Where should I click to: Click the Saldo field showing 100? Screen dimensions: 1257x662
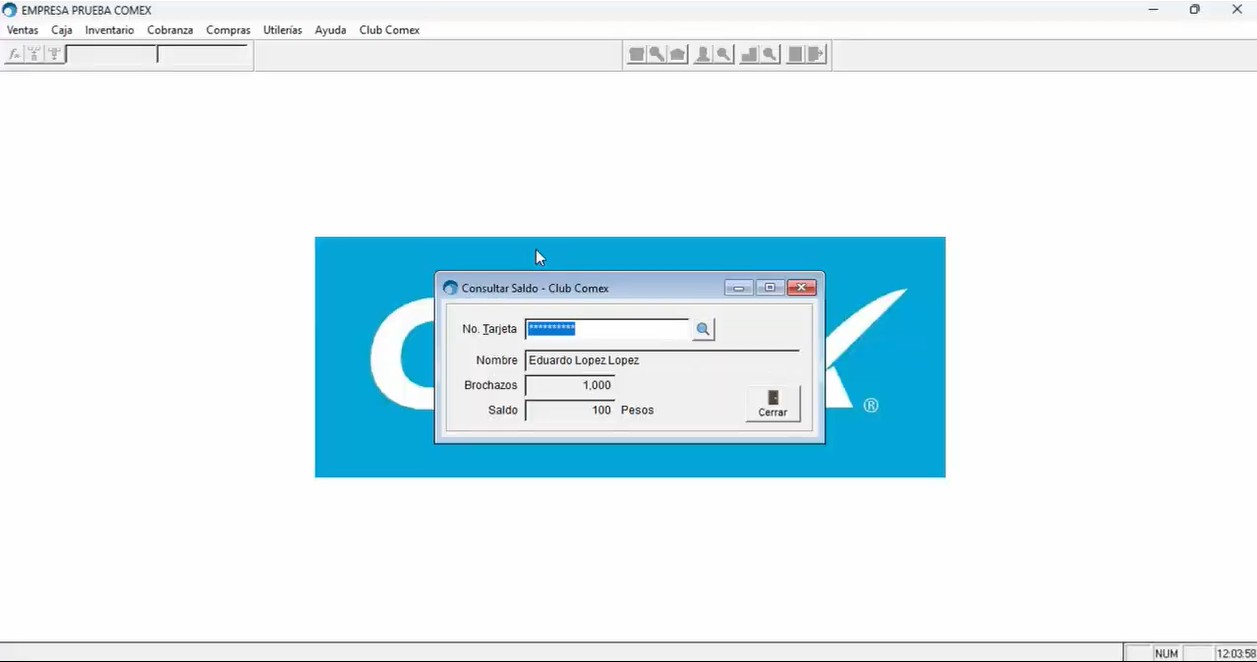point(570,410)
